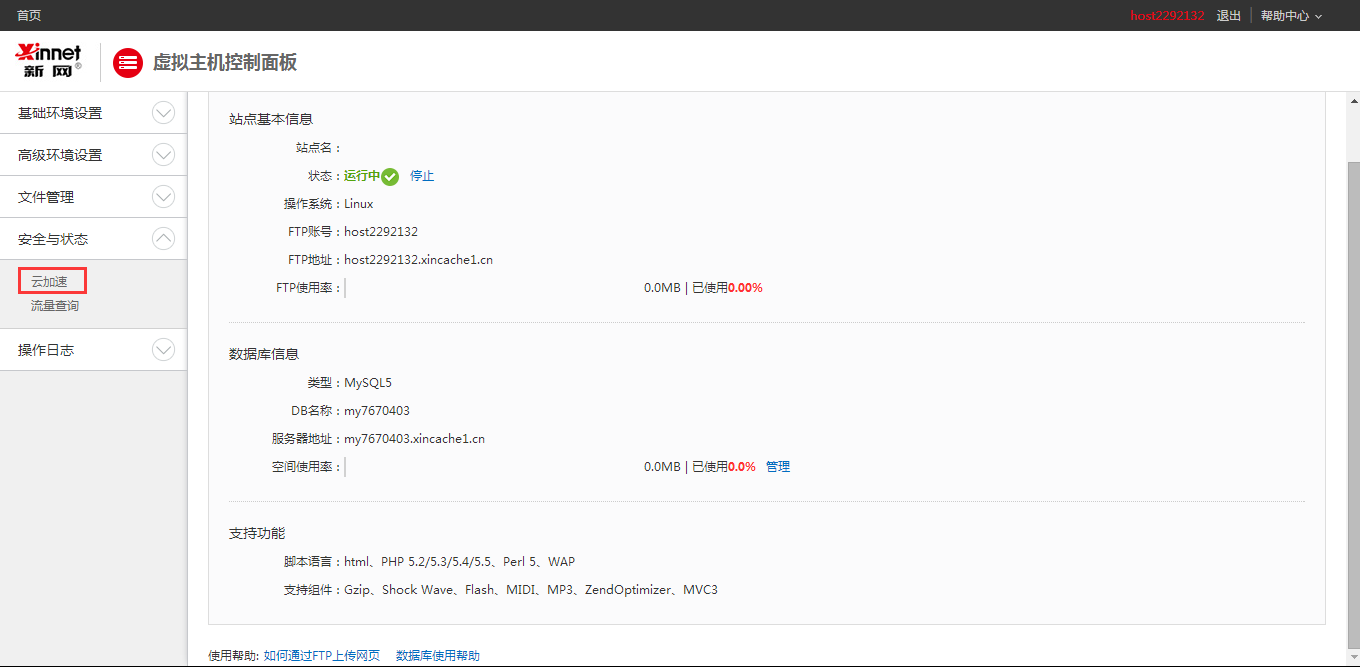Open 流量查询 sidebar item
Screen dimensions: 1360x667
(54, 306)
